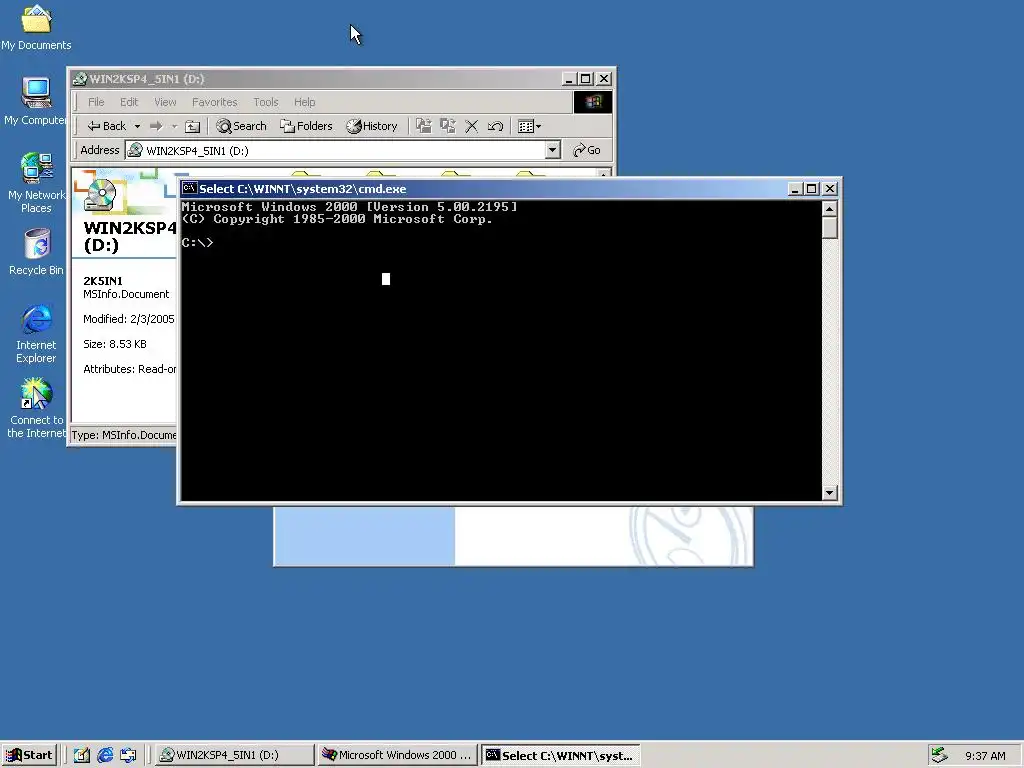Switch to Select C:\WINNT taskbar button
Viewport: 1024px width, 768px height.
tap(560, 755)
